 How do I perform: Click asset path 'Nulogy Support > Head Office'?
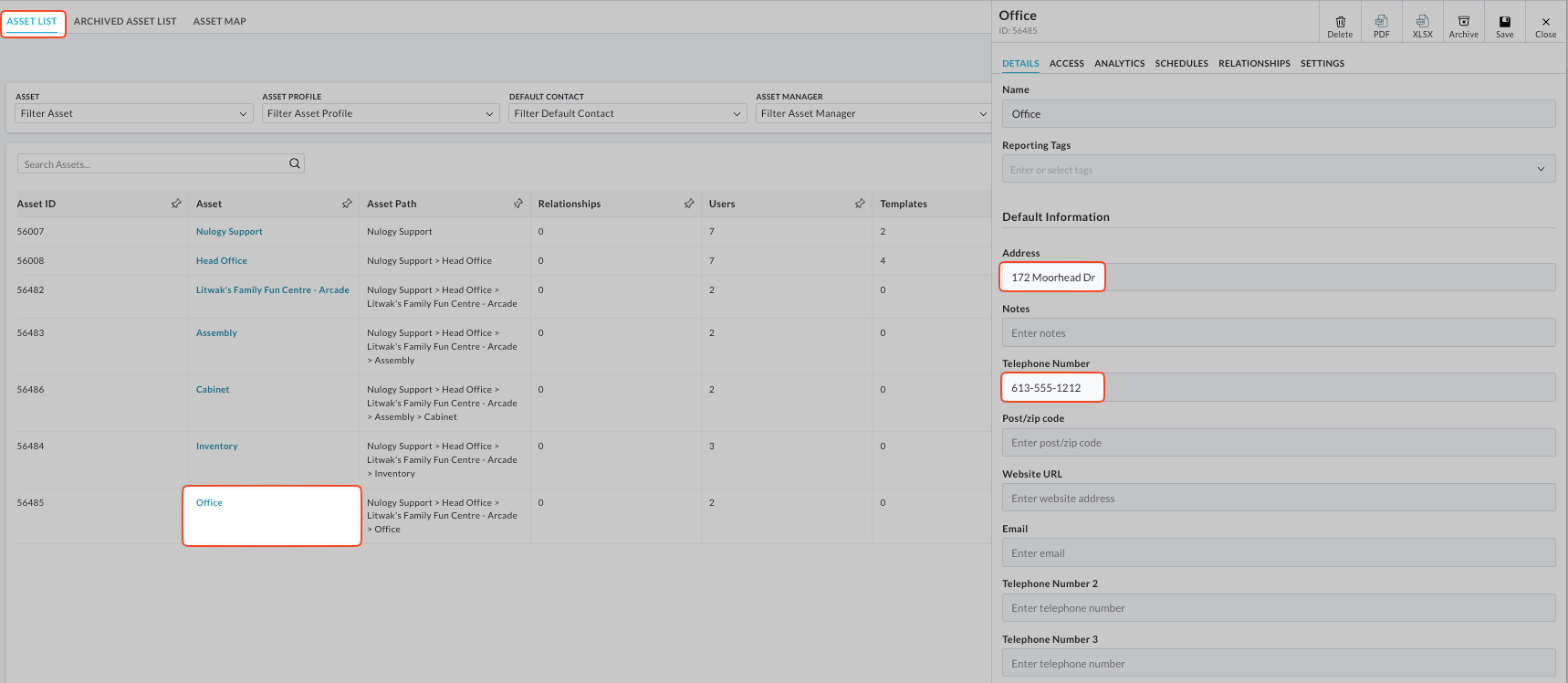pos(429,261)
